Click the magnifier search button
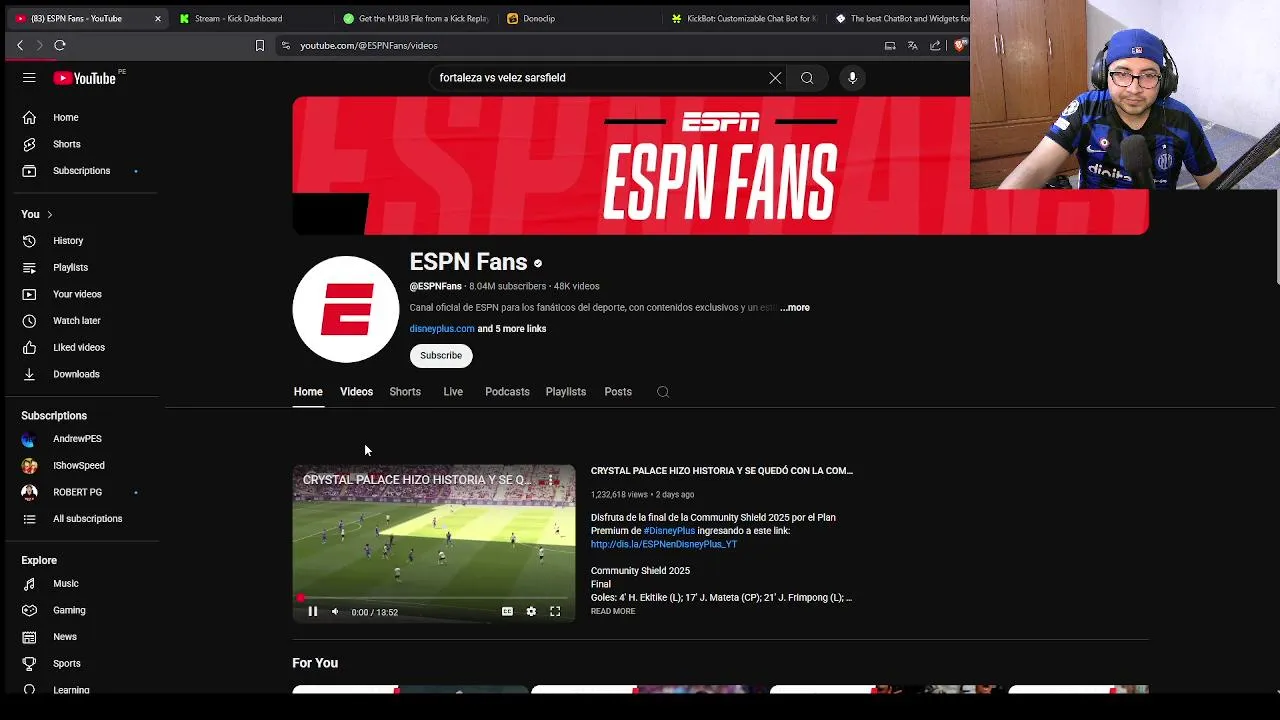This screenshot has height=720, width=1280. click(x=807, y=78)
